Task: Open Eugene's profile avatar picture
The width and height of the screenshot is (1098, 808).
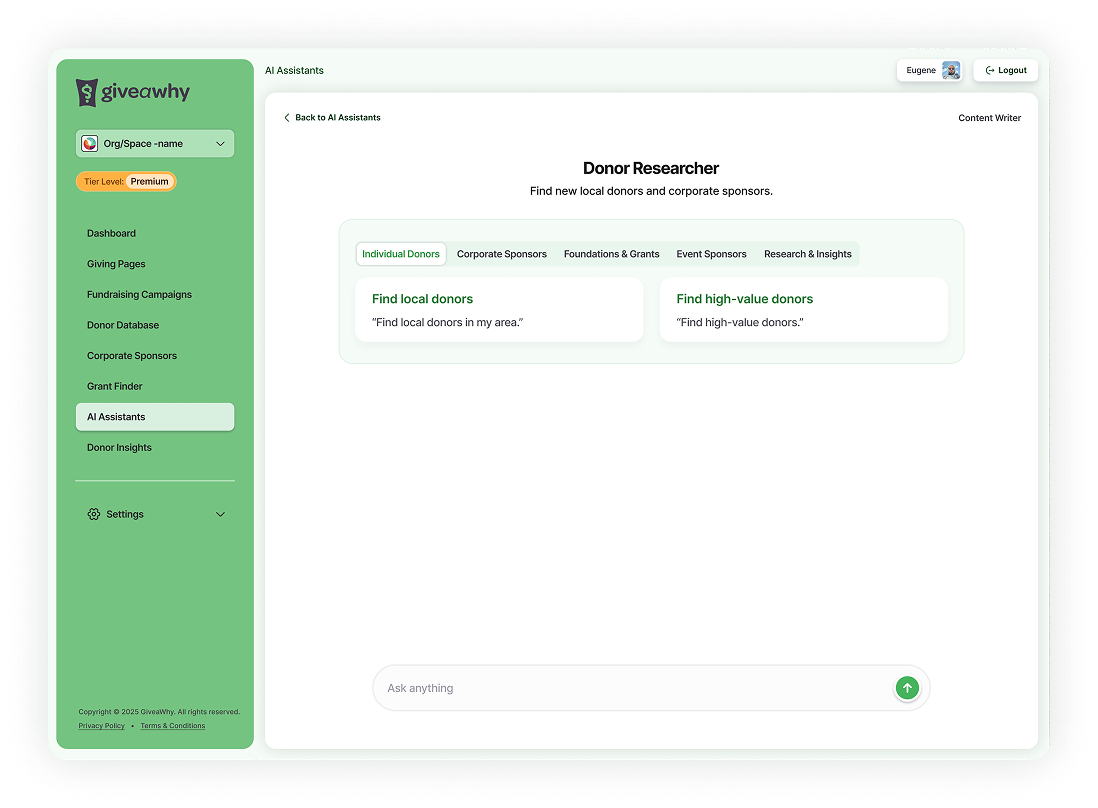Action: pyautogui.click(x=951, y=70)
